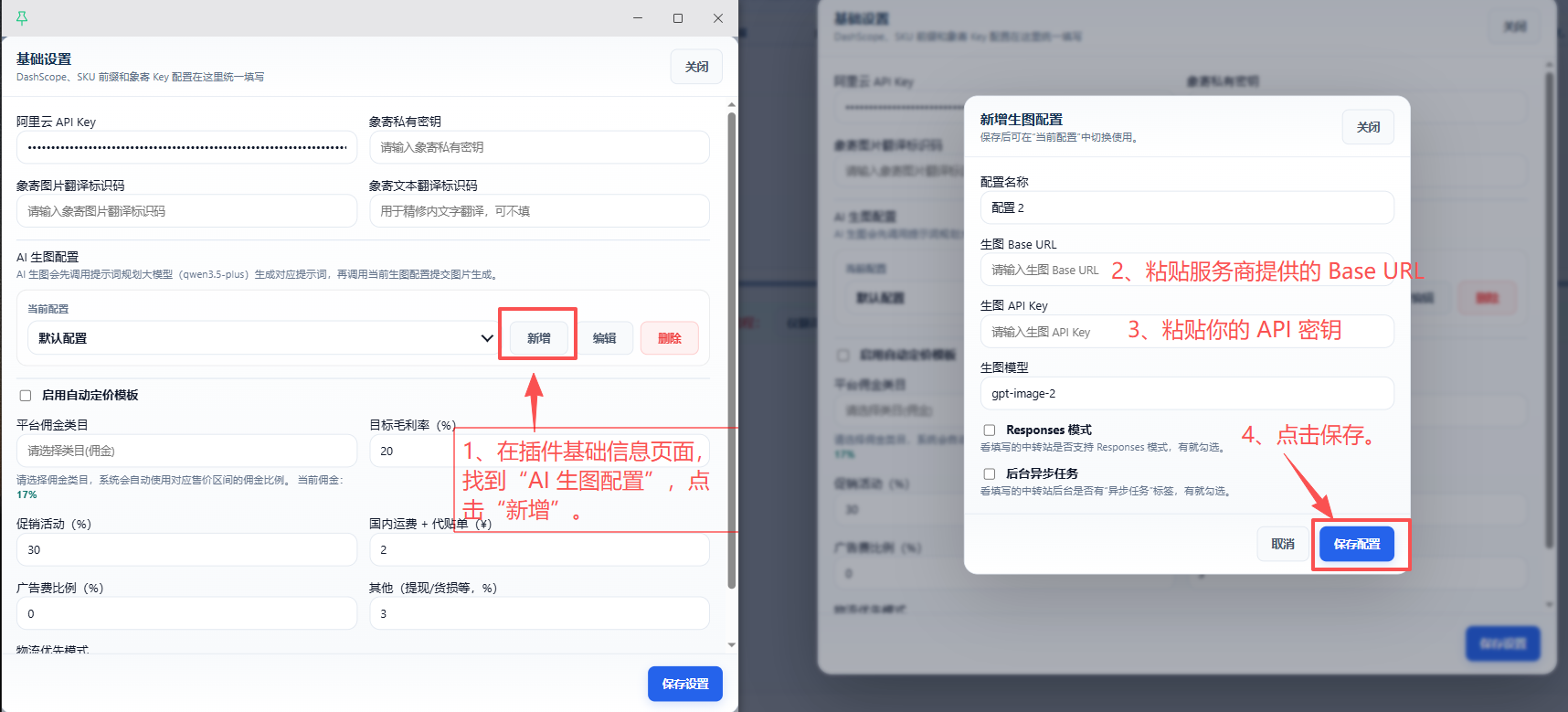Click the 基础设置 heading text
The width and height of the screenshot is (1568, 712).
(x=44, y=58)
